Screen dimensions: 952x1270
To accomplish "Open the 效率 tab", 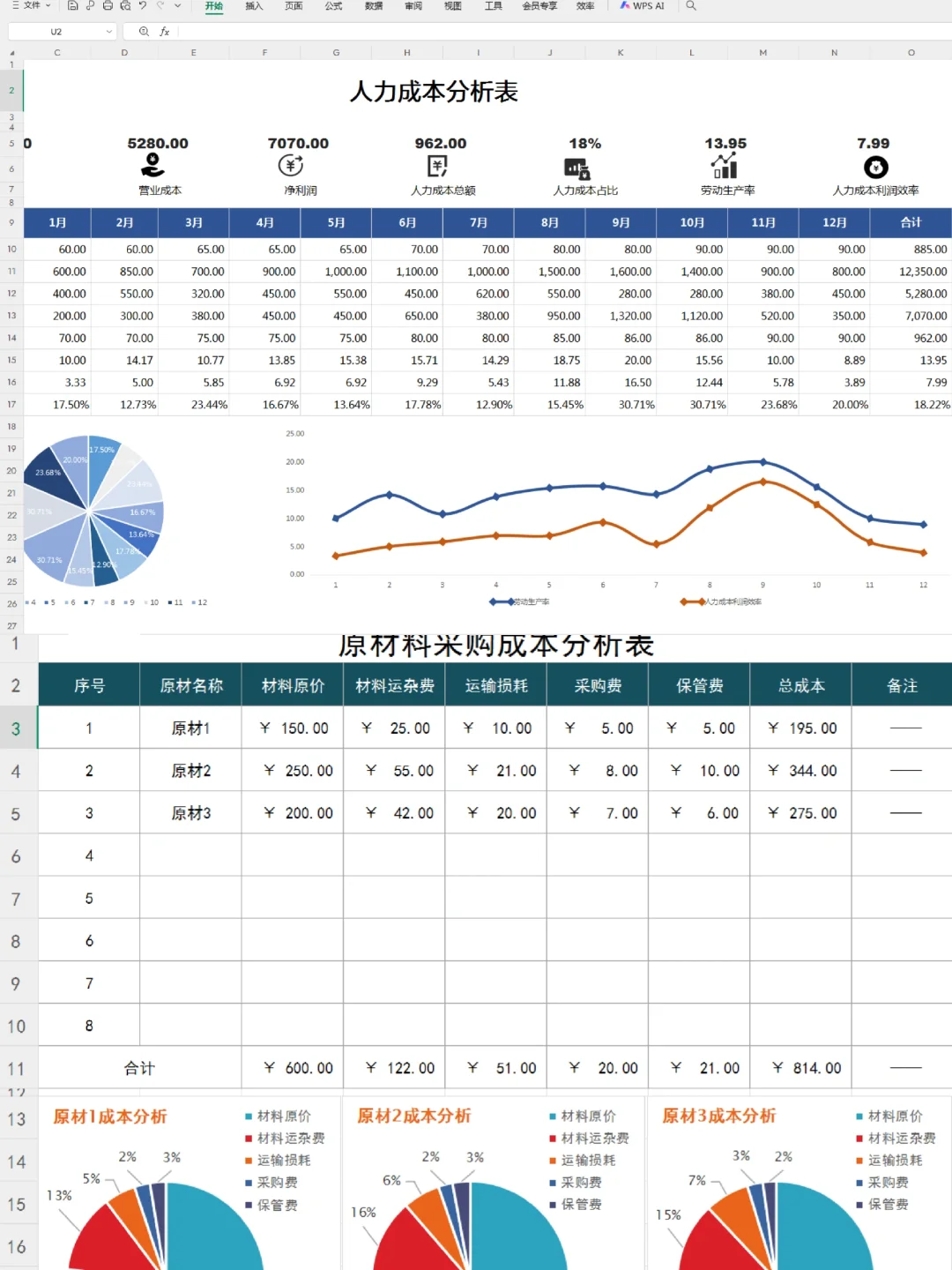I will [x=585, y=6].
